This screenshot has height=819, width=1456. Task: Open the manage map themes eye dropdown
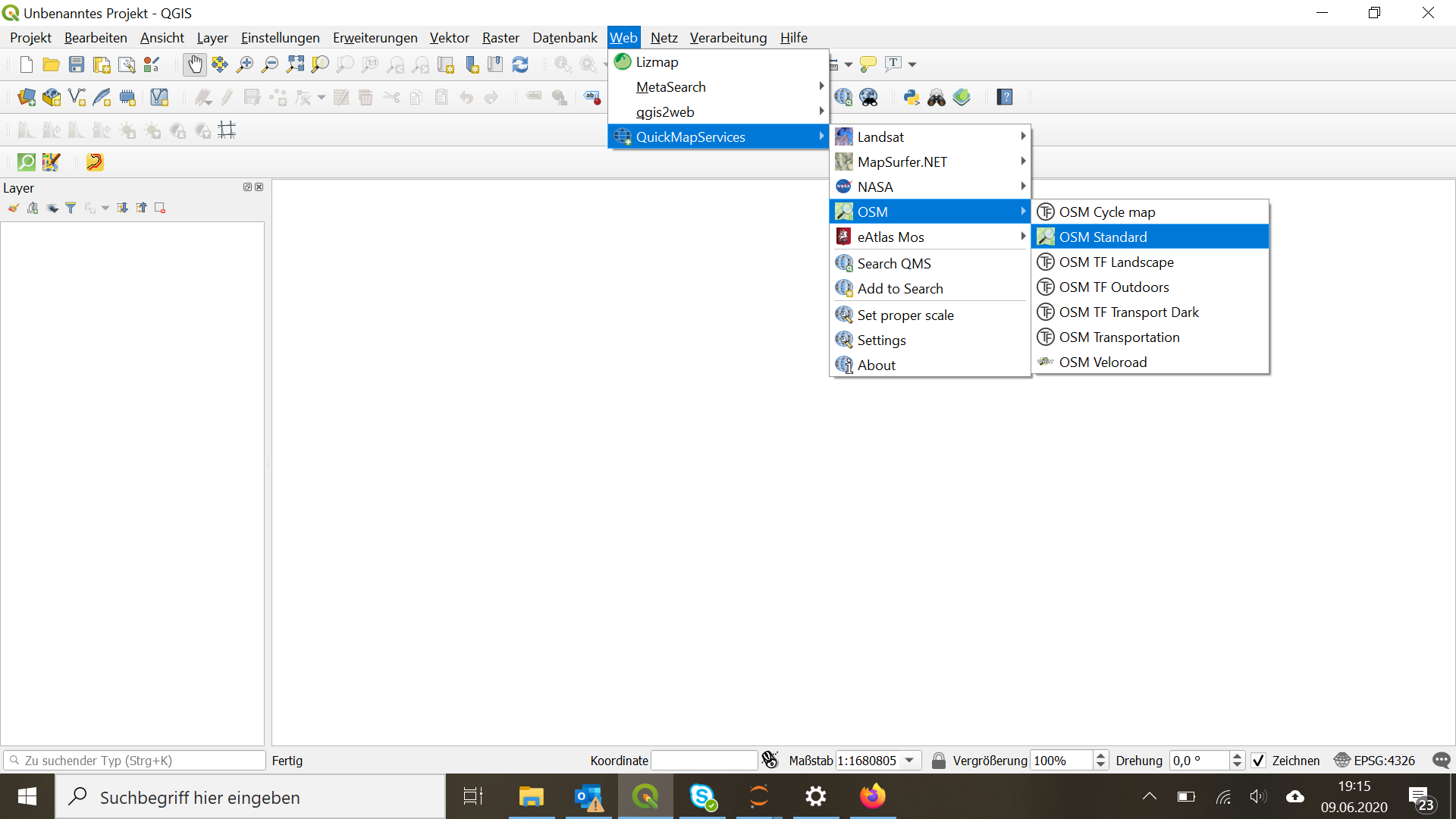(x=52, y=208)
